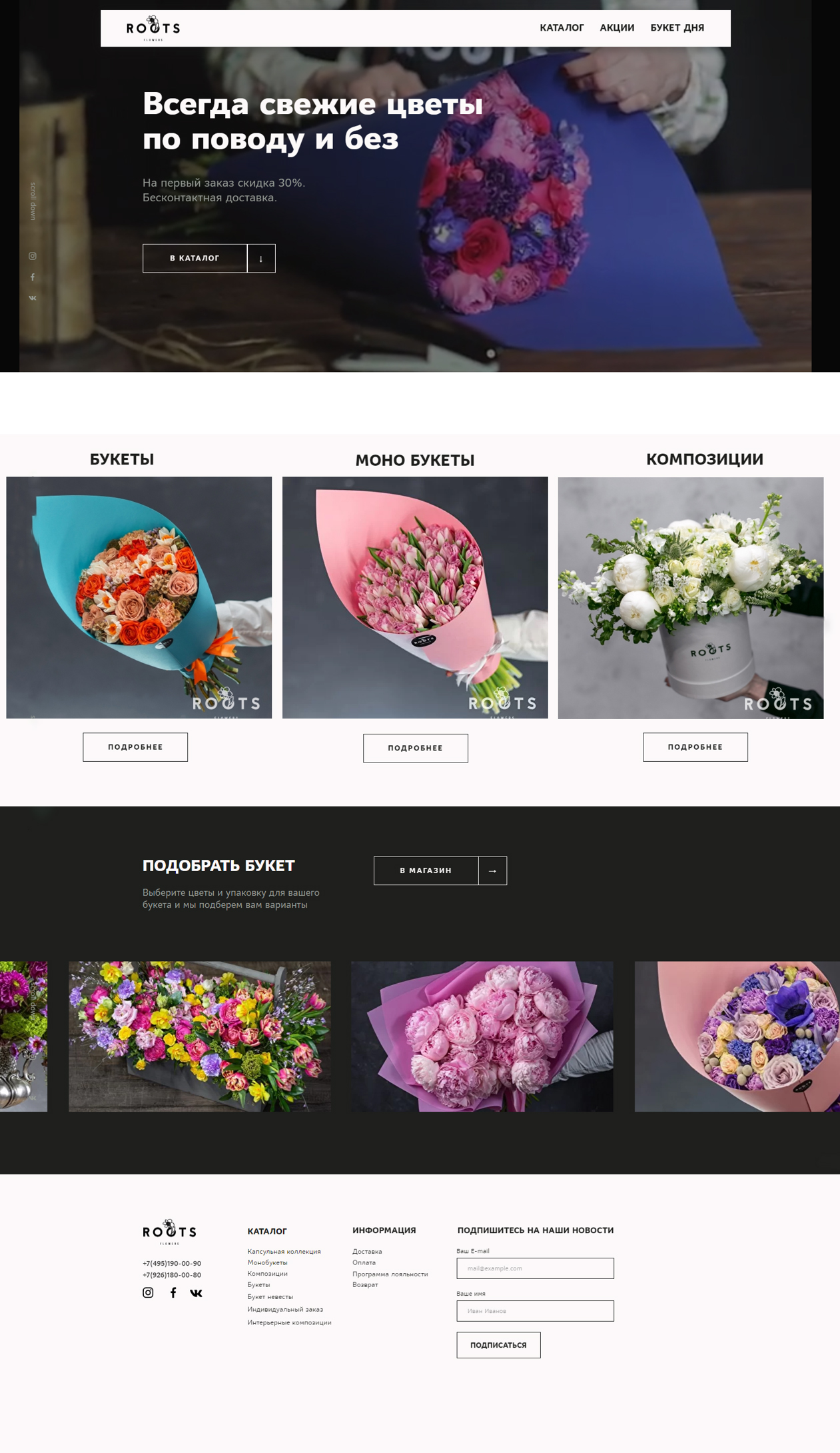840x1453 pixels.
Task: Open Интерьерные композиции footer link
Action: [x=289, y=1322]
